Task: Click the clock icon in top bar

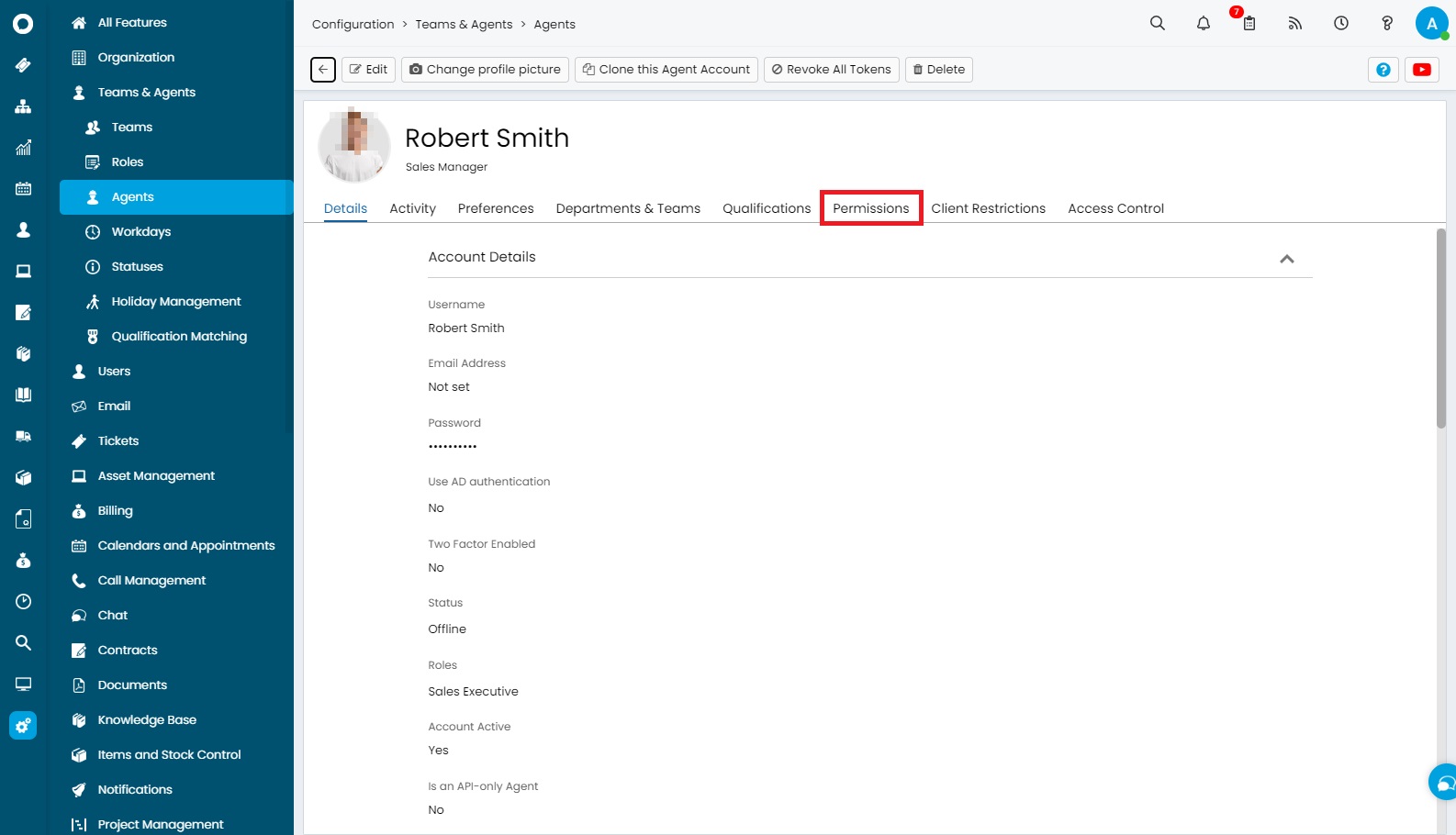Action: point(1340,24)
